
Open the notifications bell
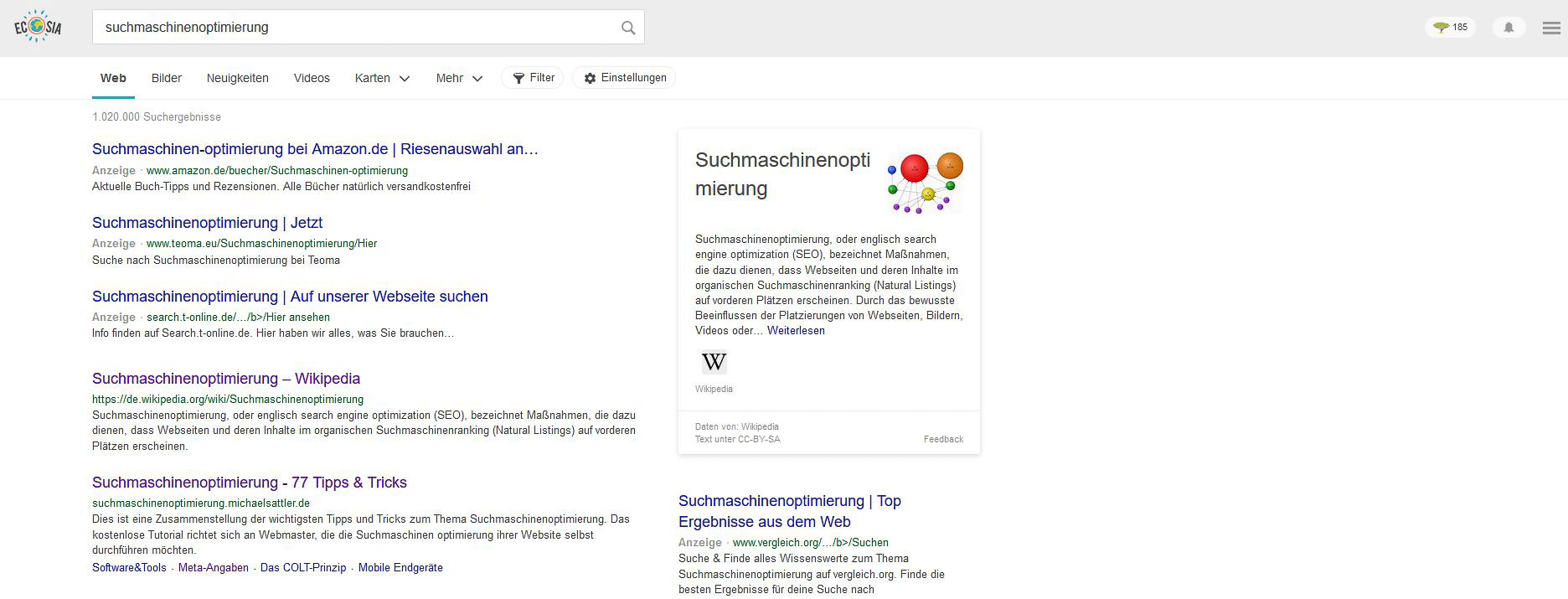tap(1509, 28)
